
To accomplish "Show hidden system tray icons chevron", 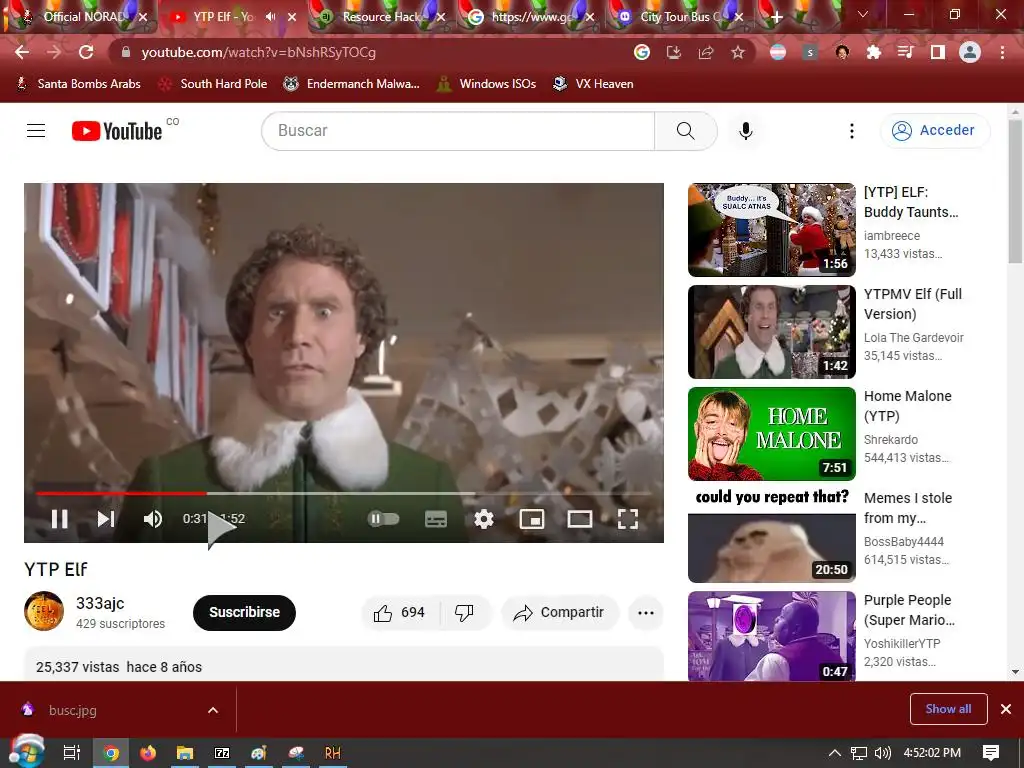I will (x=835, y=753).
